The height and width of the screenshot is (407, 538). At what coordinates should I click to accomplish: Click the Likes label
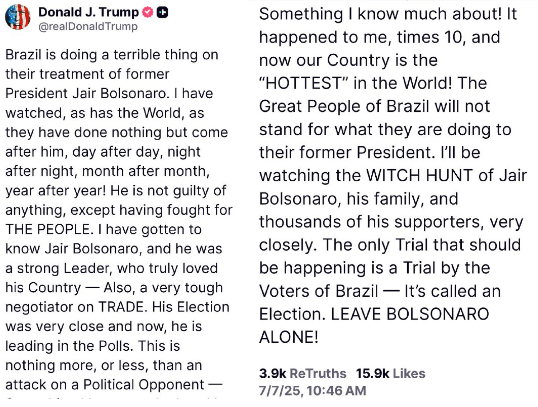[x=409, y=373]
